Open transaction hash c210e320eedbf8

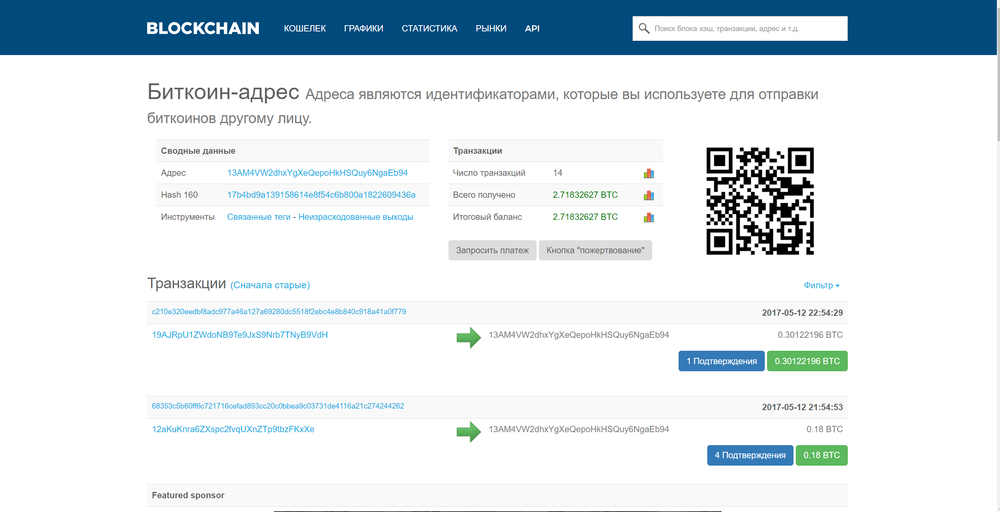pos(279,312)
